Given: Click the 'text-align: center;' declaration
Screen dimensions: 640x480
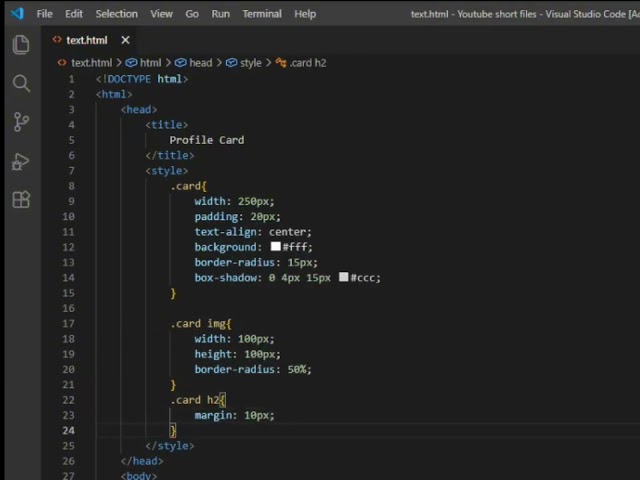Looking at the screenshot, I should [x=253, y=232].
